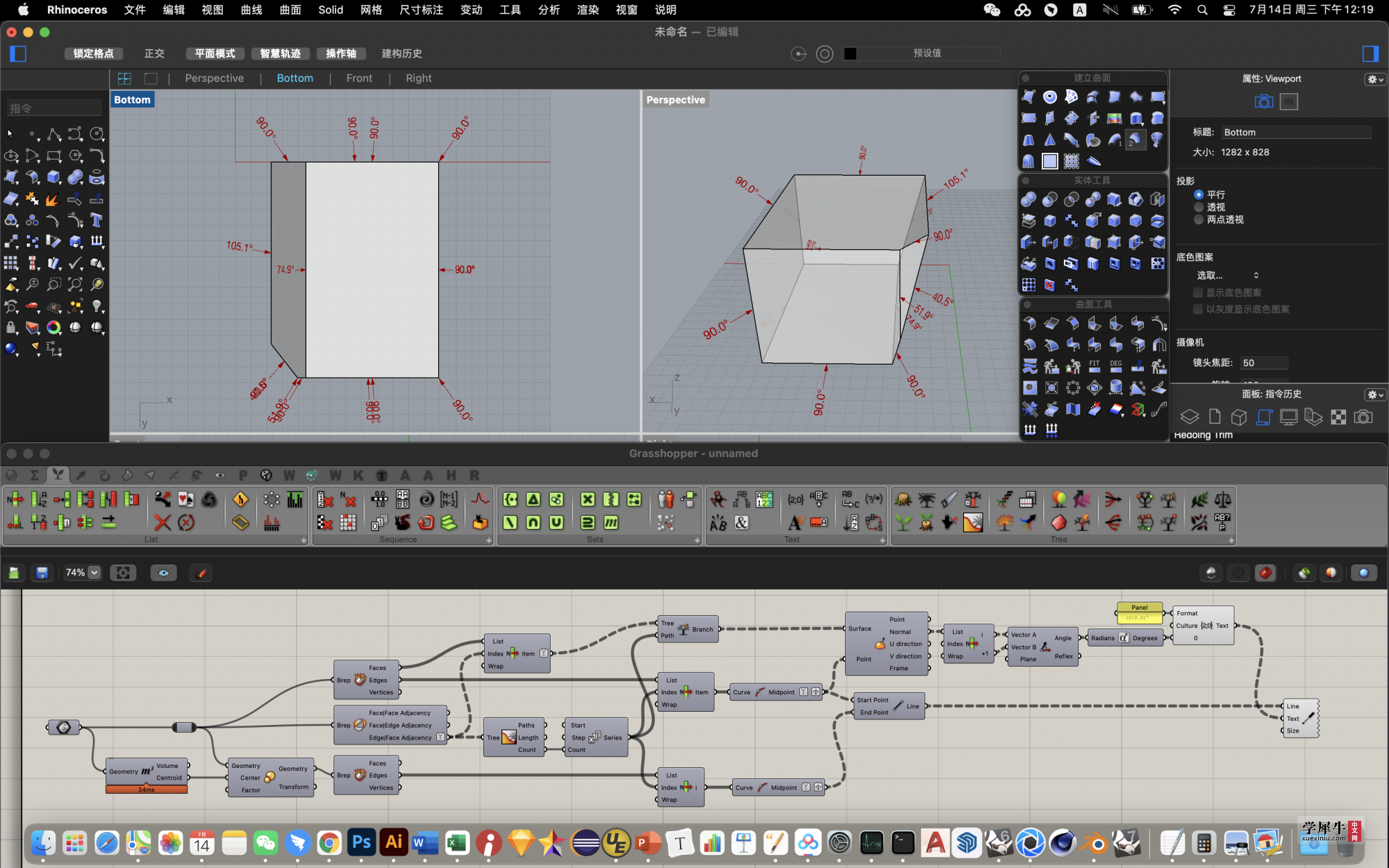Open the gear menu beside 属性: Viewport

pyautogui.click(x=1375, y=79)
